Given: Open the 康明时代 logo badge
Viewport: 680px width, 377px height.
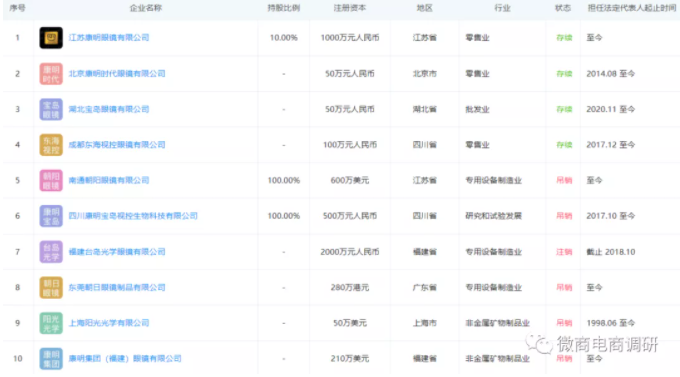Looking at the screenshot, I should pyautogui.click(x=51, y=74).
